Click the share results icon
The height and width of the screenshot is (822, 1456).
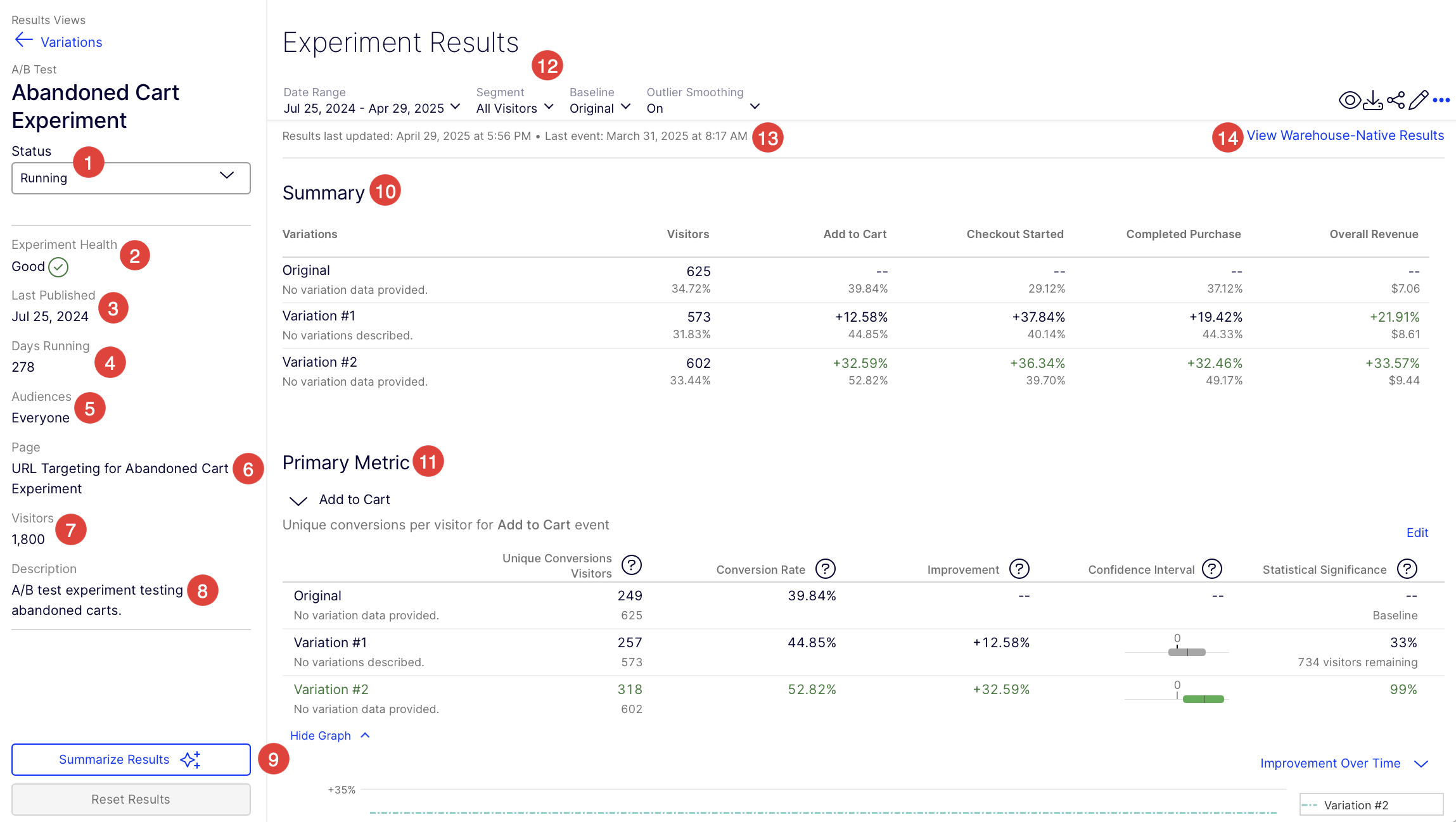point(1395,100)
